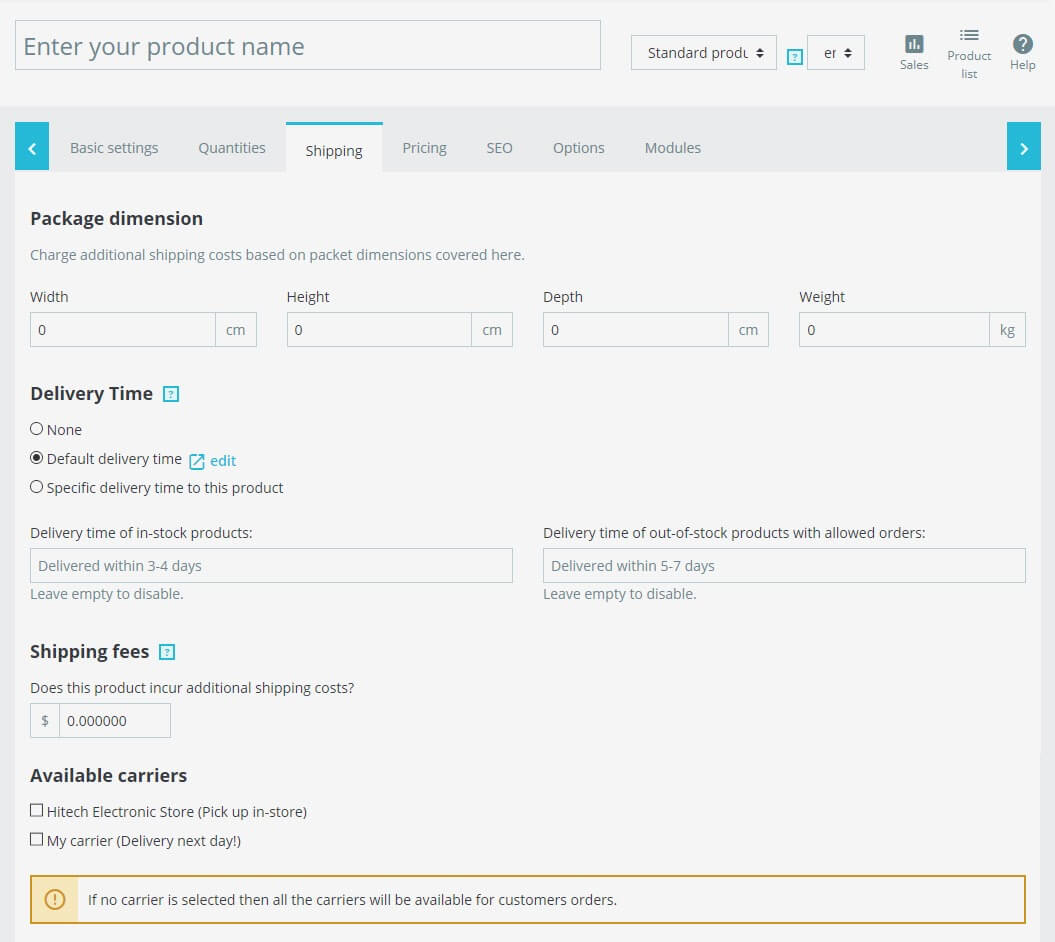Switch to the Pricing tab

tap(424, 147)
